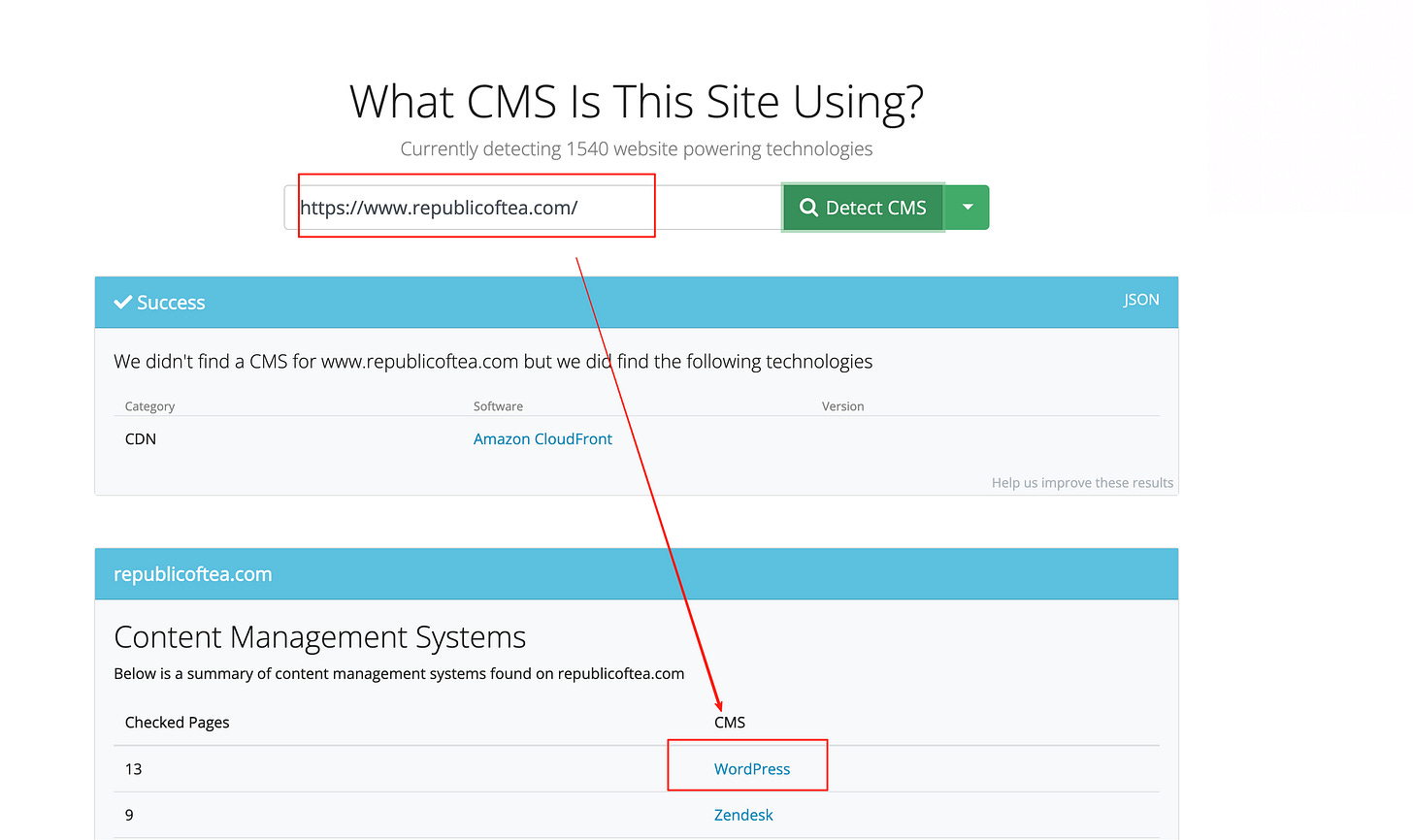Click the Version column header
The height and width of the screenshot is (840, 1413).
click(842, 406)
